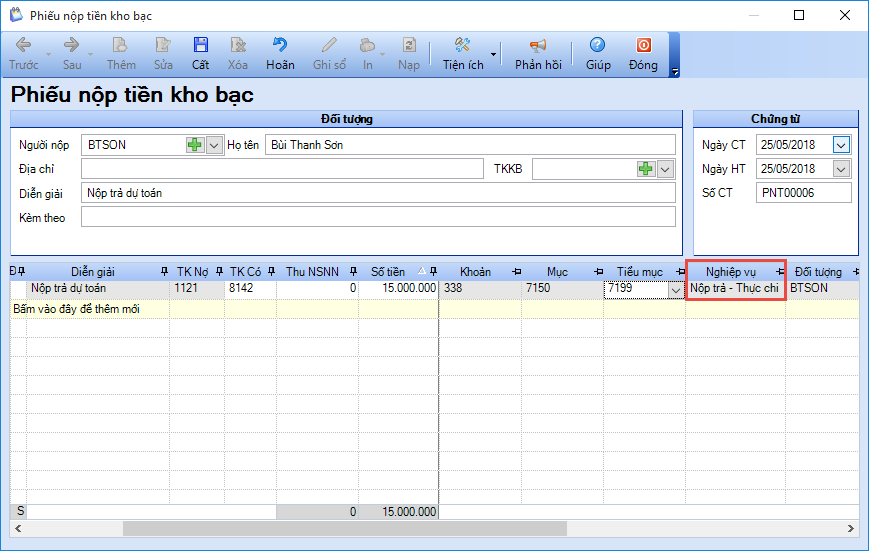Pin the Tiểu mục column
This screenshot has width=869, height=551.
[681, 272]
